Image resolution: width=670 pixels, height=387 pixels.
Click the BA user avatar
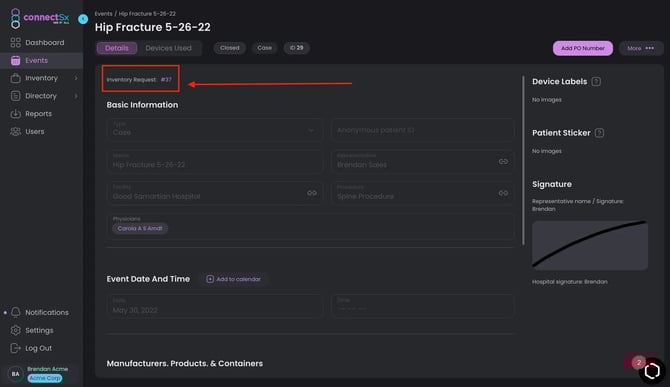pyautogui.click(x=15, y=374)
